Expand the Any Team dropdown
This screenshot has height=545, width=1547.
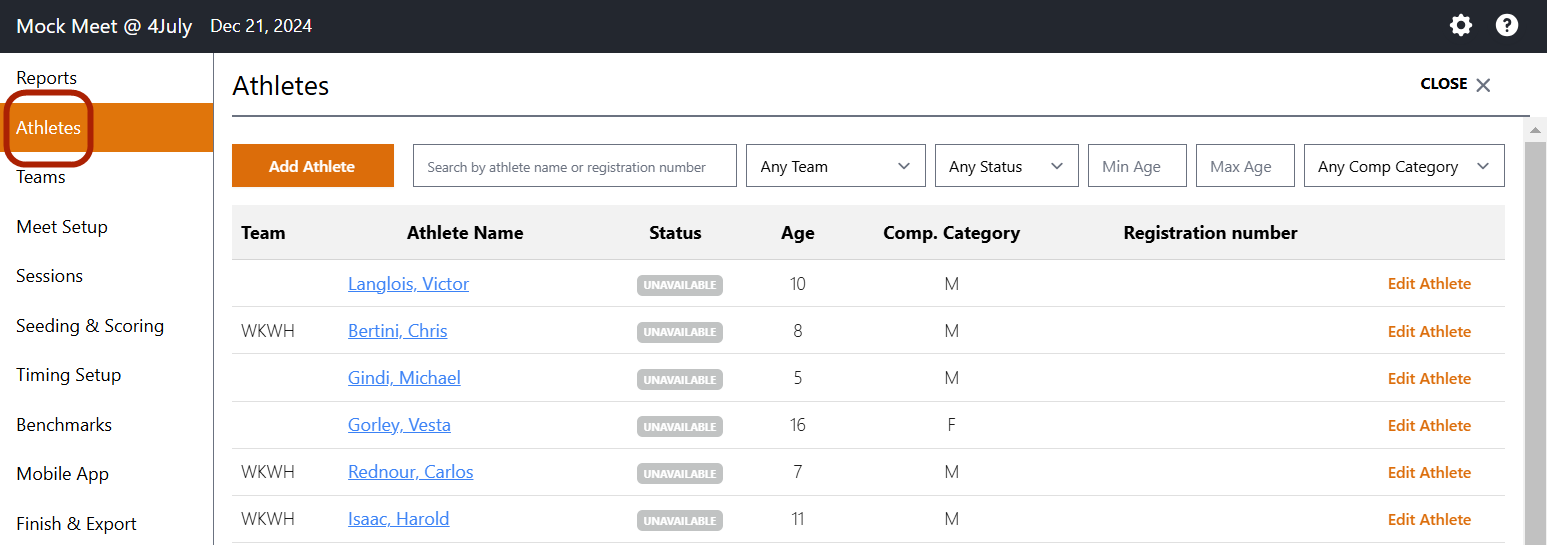(836, 166)
